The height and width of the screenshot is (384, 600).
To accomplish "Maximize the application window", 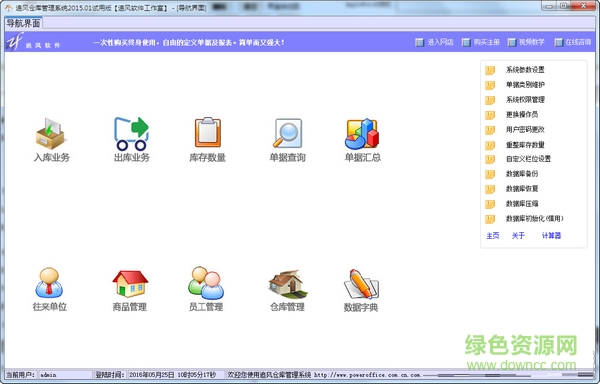I will pyautogui.click(x=564, y=6).
